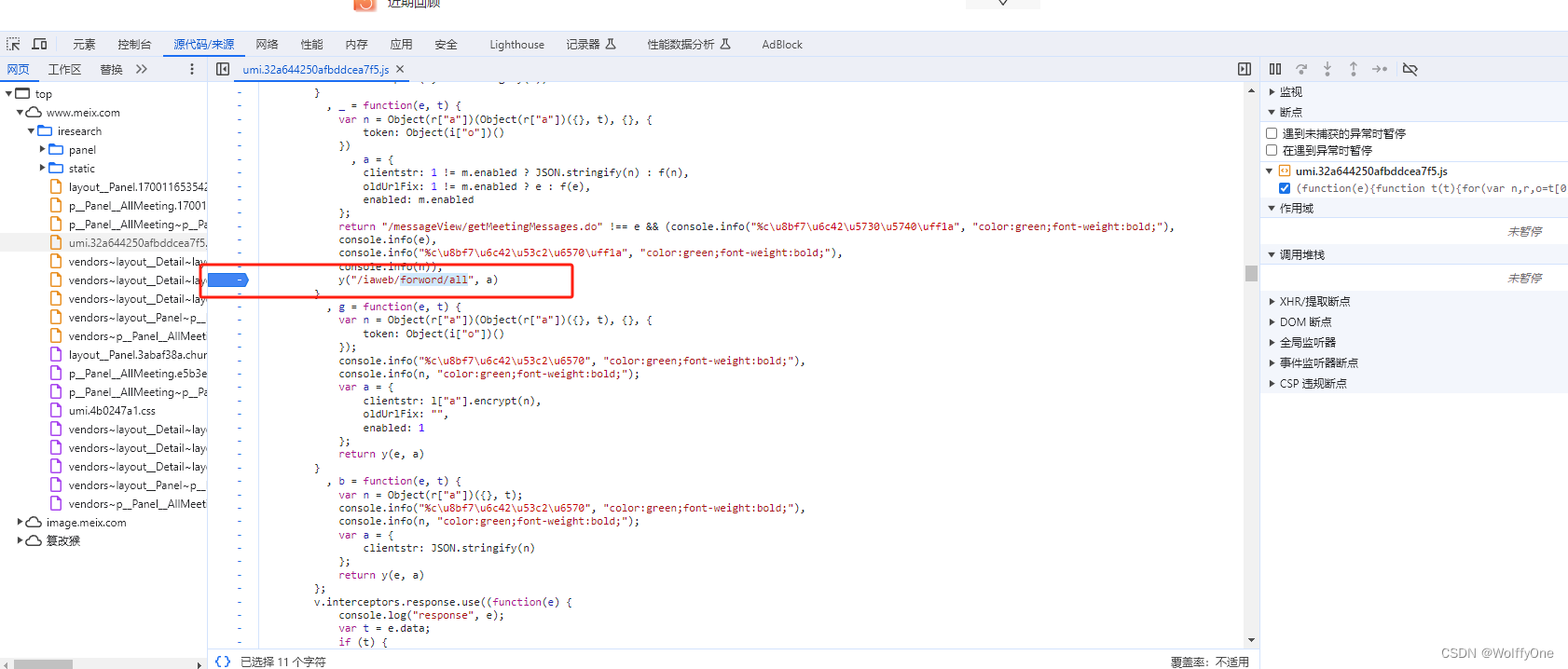Pause script execution button
Viewport: 1568px width, 669px height.
(x=1275, y=69)
